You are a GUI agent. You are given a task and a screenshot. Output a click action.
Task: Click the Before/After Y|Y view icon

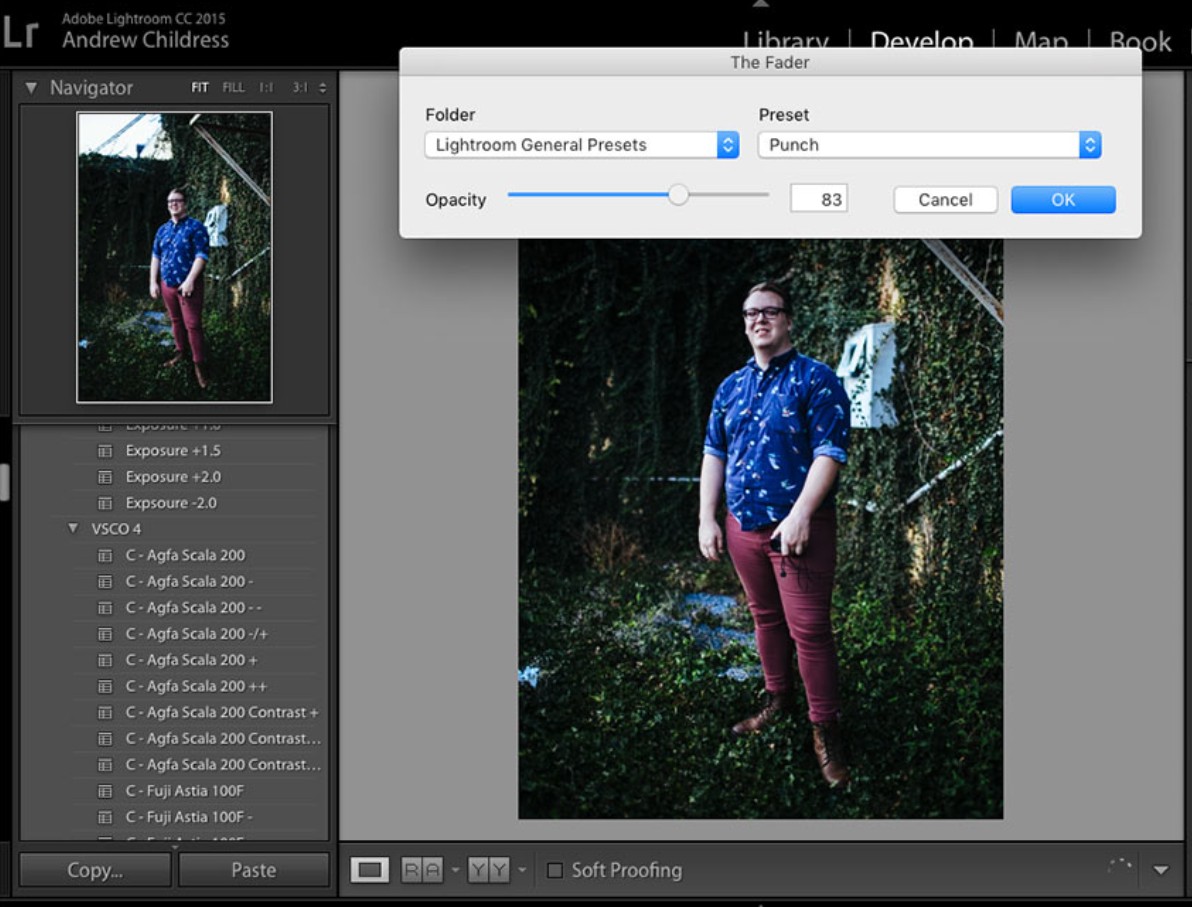(488, 870)
